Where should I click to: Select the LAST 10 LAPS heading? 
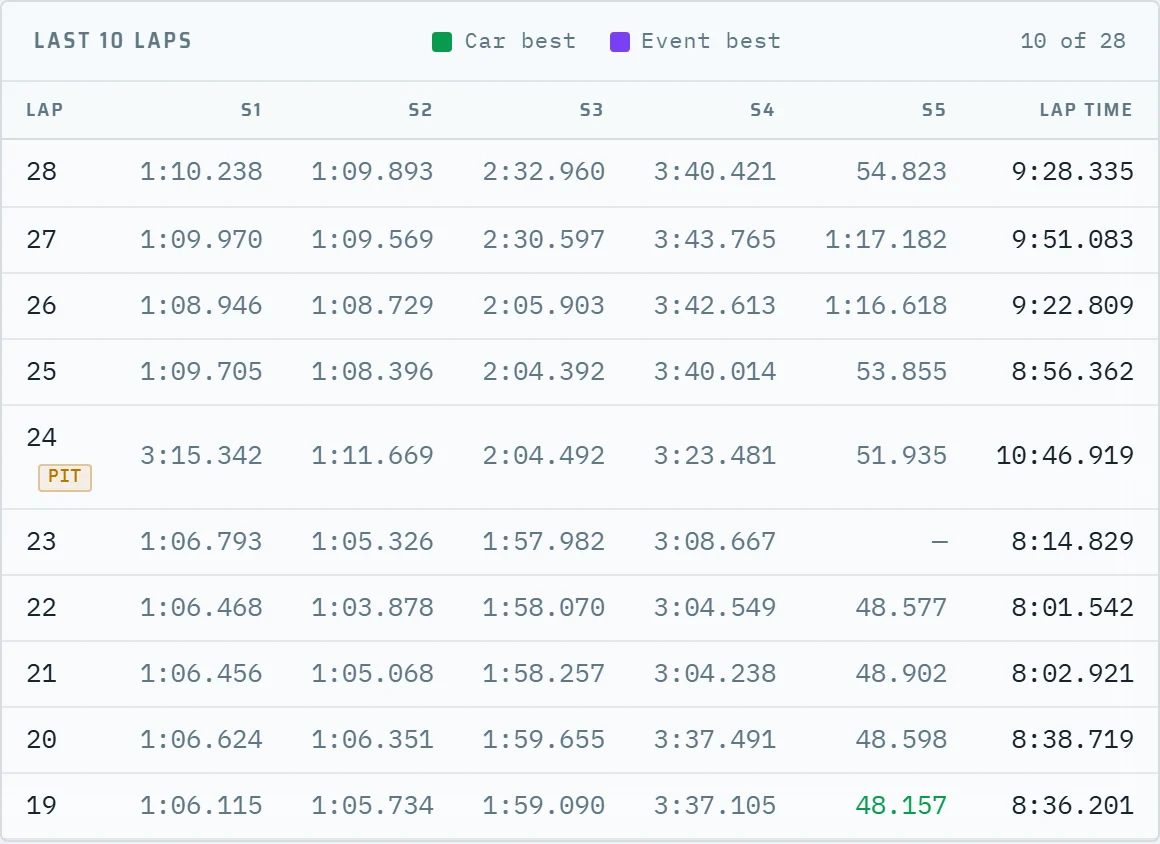tap(112, 41)
